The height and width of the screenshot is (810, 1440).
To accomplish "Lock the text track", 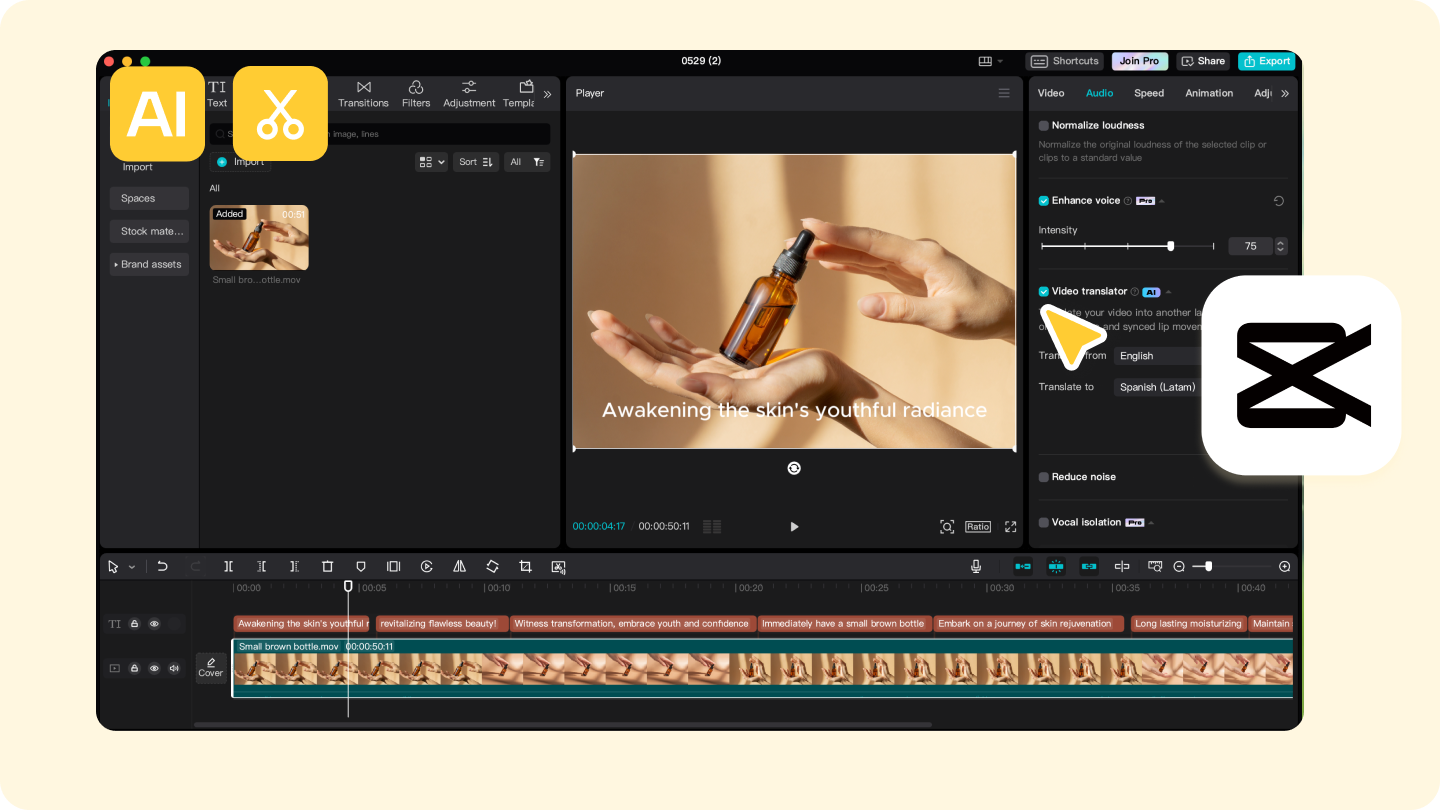I will point(134,624).
